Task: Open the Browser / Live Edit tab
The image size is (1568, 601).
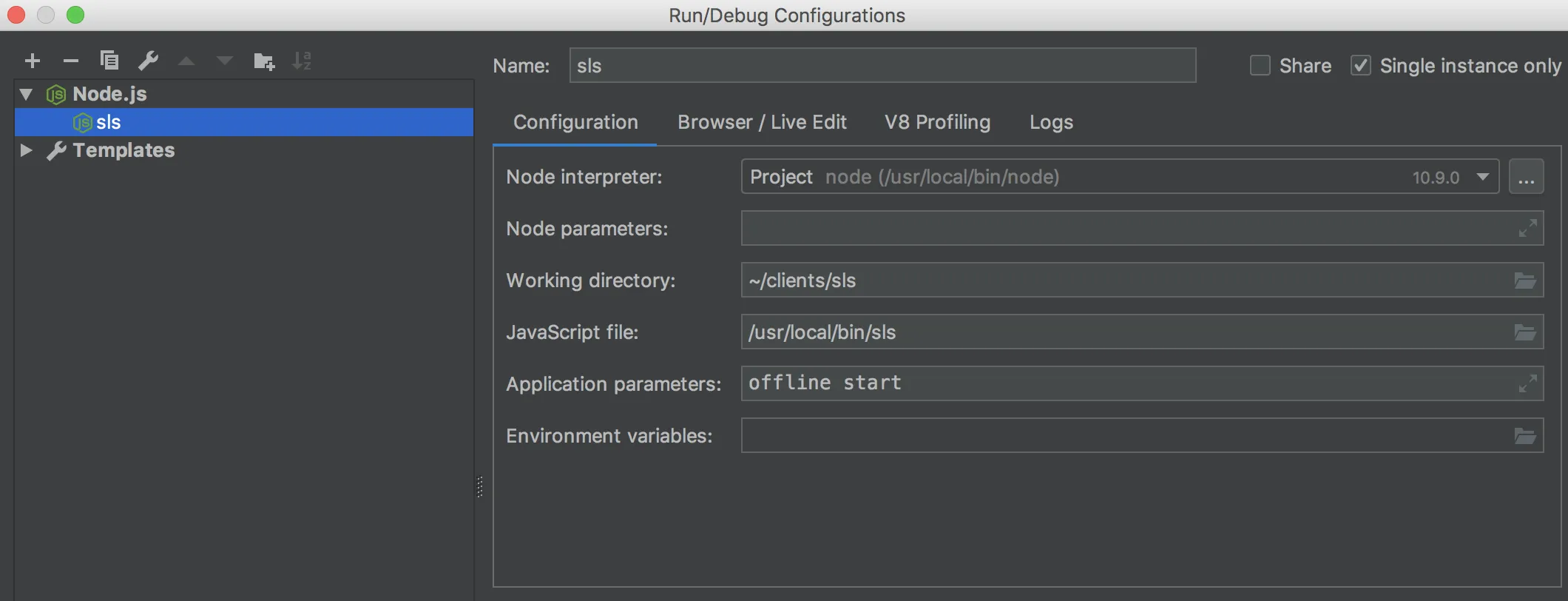Action: tap(762, 122)
